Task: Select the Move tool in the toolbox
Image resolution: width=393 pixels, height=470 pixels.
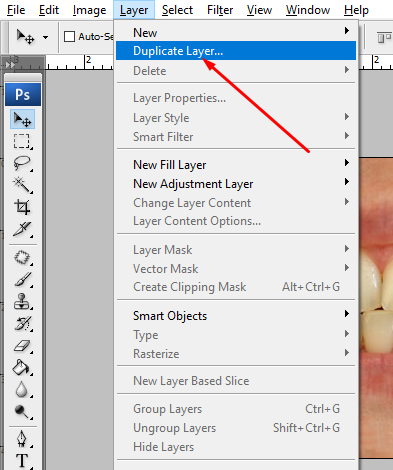Action: 23,119
